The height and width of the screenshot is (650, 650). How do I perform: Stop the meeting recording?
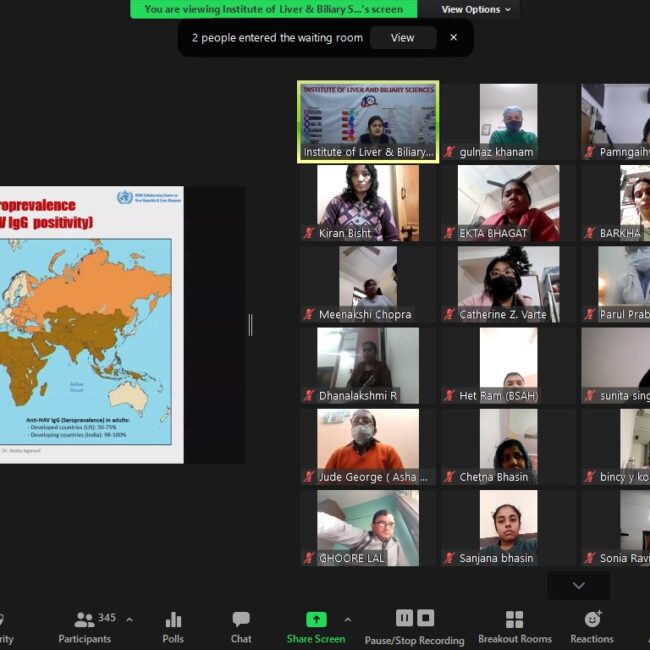pos(426,618)
